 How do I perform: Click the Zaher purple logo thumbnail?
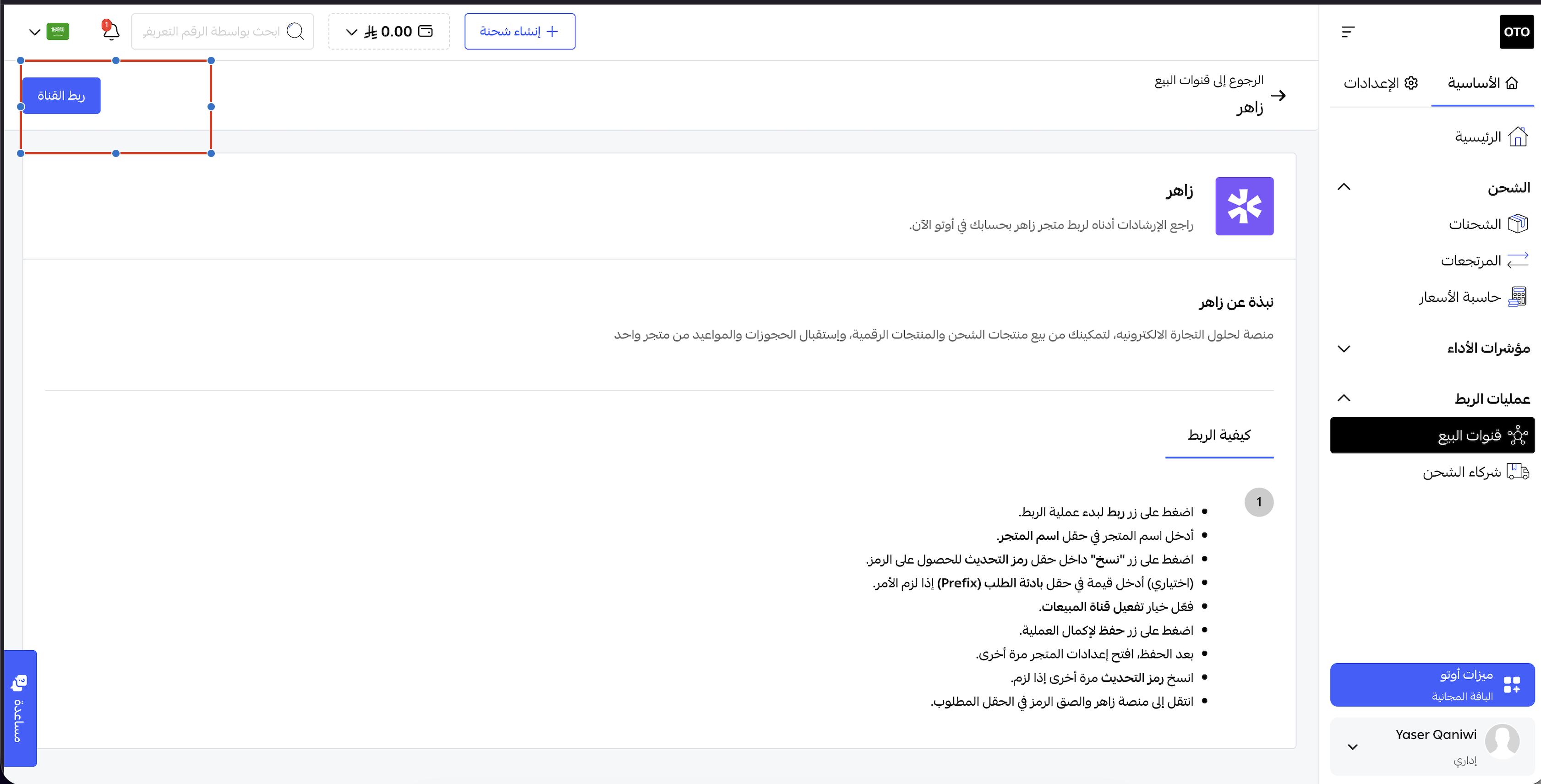tap(1244, 207)
